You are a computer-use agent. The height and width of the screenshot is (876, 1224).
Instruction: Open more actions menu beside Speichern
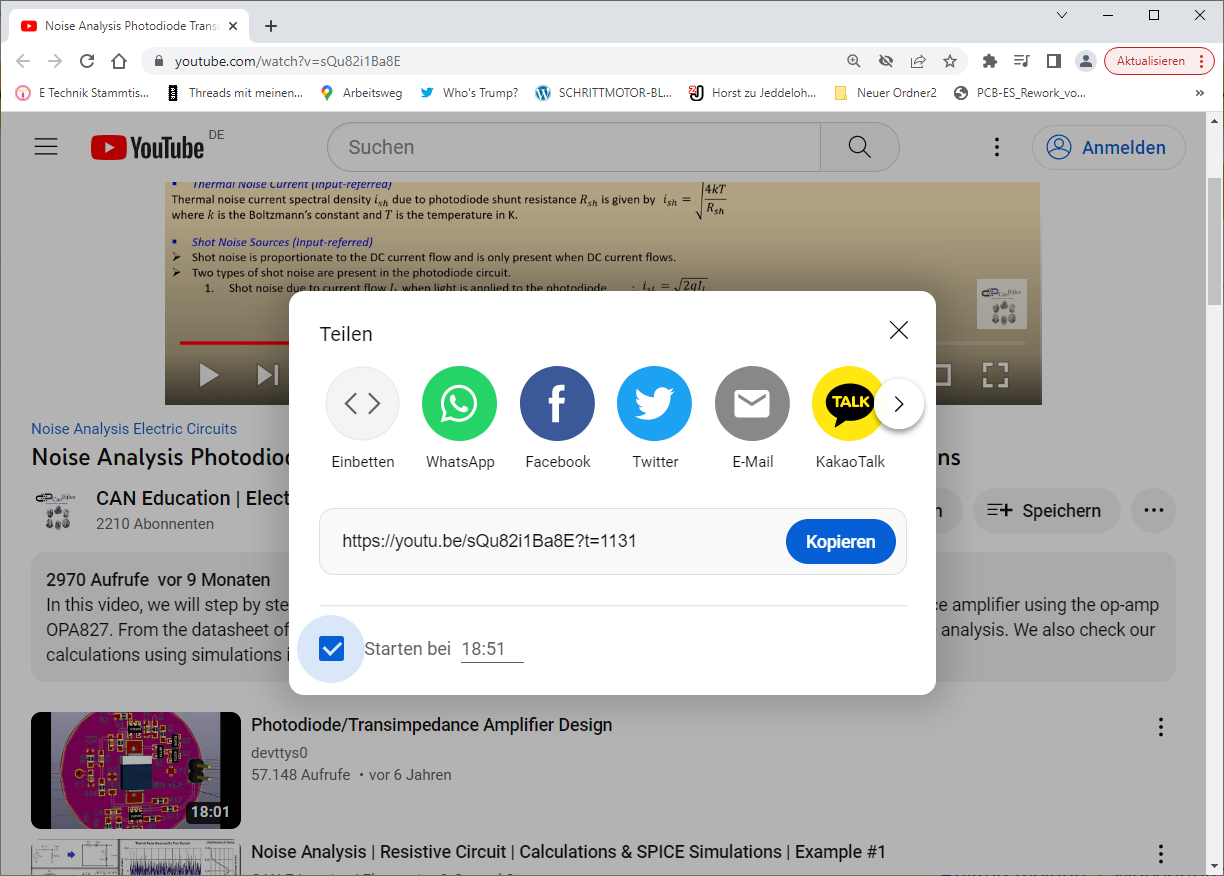pyautogui.click(x=1153, y=510)
